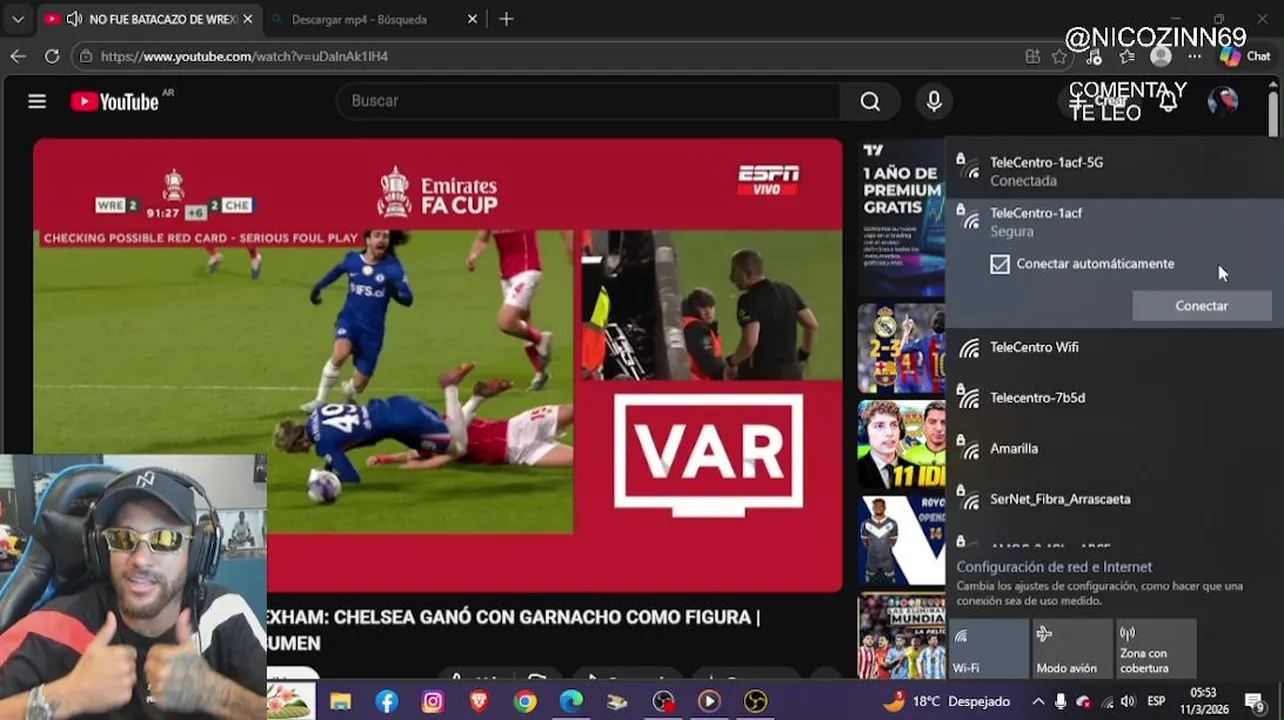Open clock showing 05:53 11/3/2026
The width and height of the screenshot is (1284, 720).
pyautogui.click(x=1203, y=701)
